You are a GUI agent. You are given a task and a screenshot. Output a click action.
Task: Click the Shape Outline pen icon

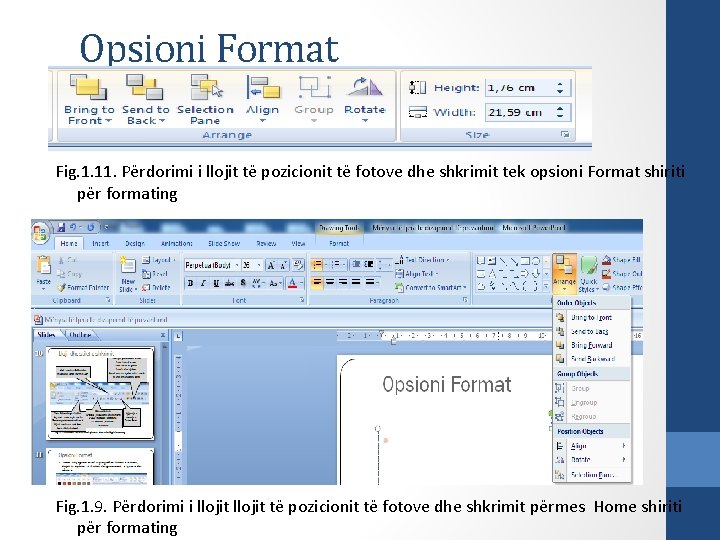pos(606,274)
